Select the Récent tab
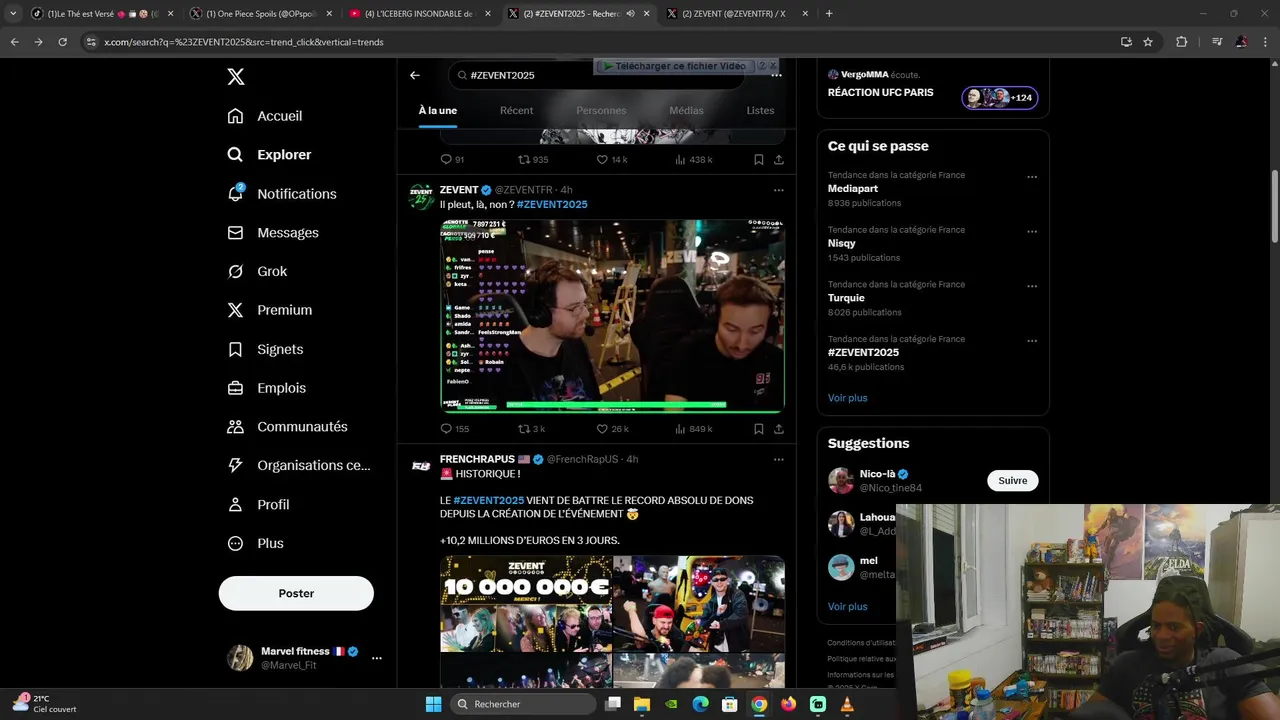 point(516,111)
